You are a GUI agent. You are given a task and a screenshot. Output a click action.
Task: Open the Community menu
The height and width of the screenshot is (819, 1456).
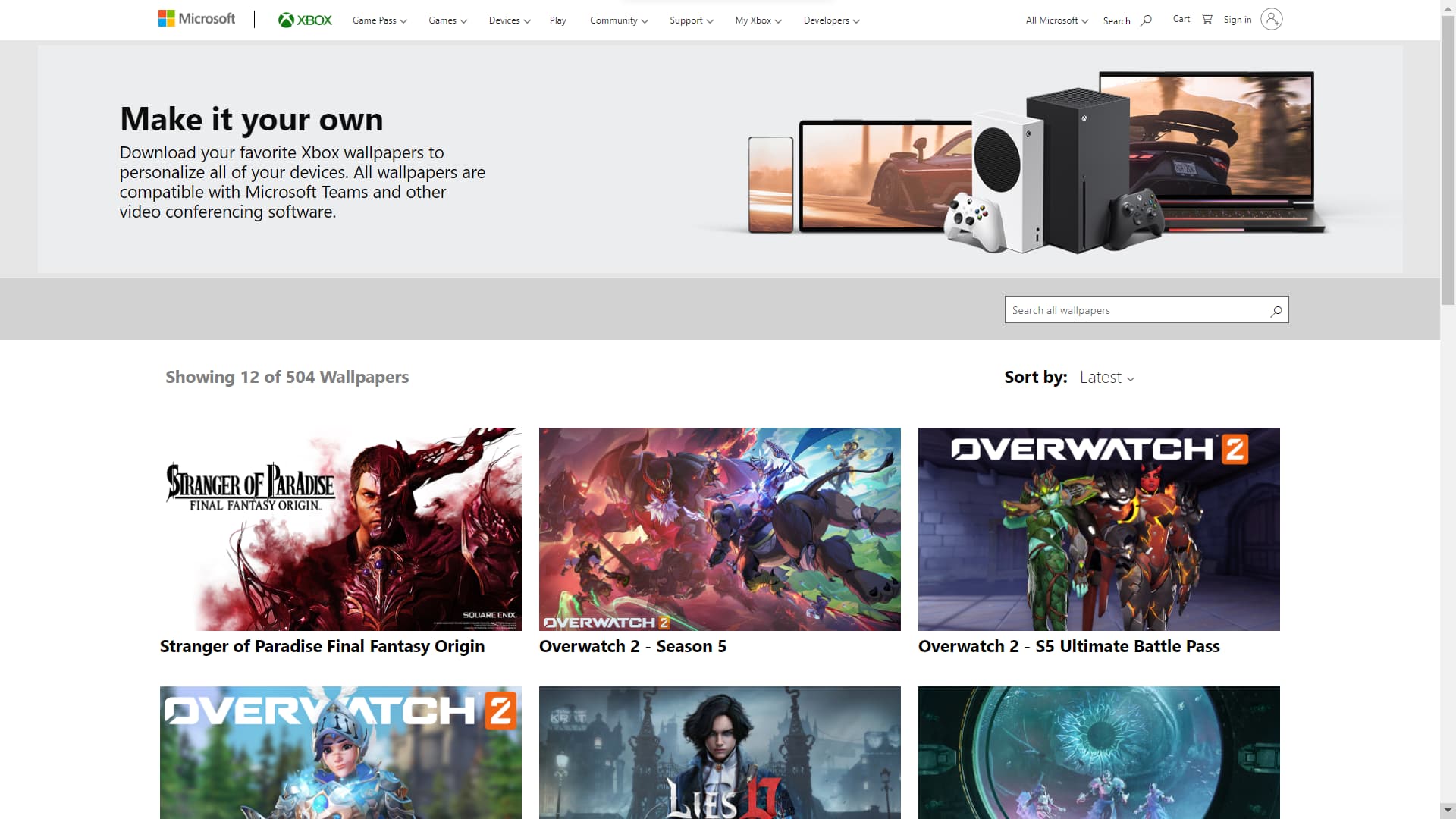[x=618, y=20]
